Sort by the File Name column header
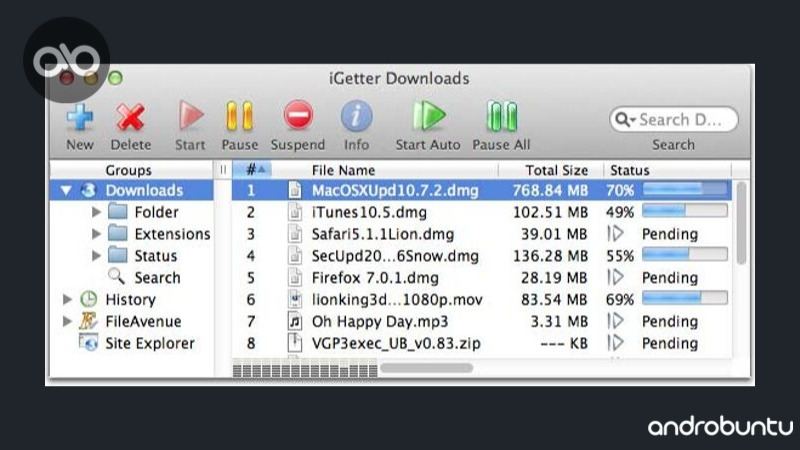 click(343, 170)
